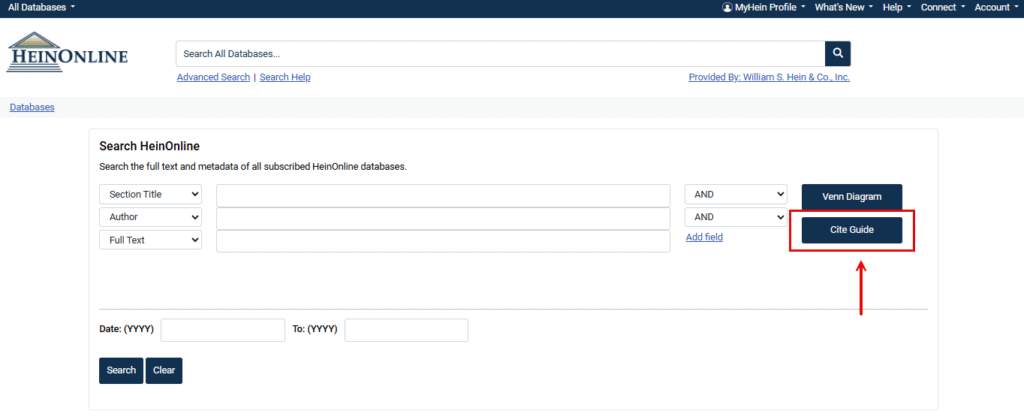The image size is (1024, 420).
Task: Open the All Databases dropdown
Action: [41, 8]
